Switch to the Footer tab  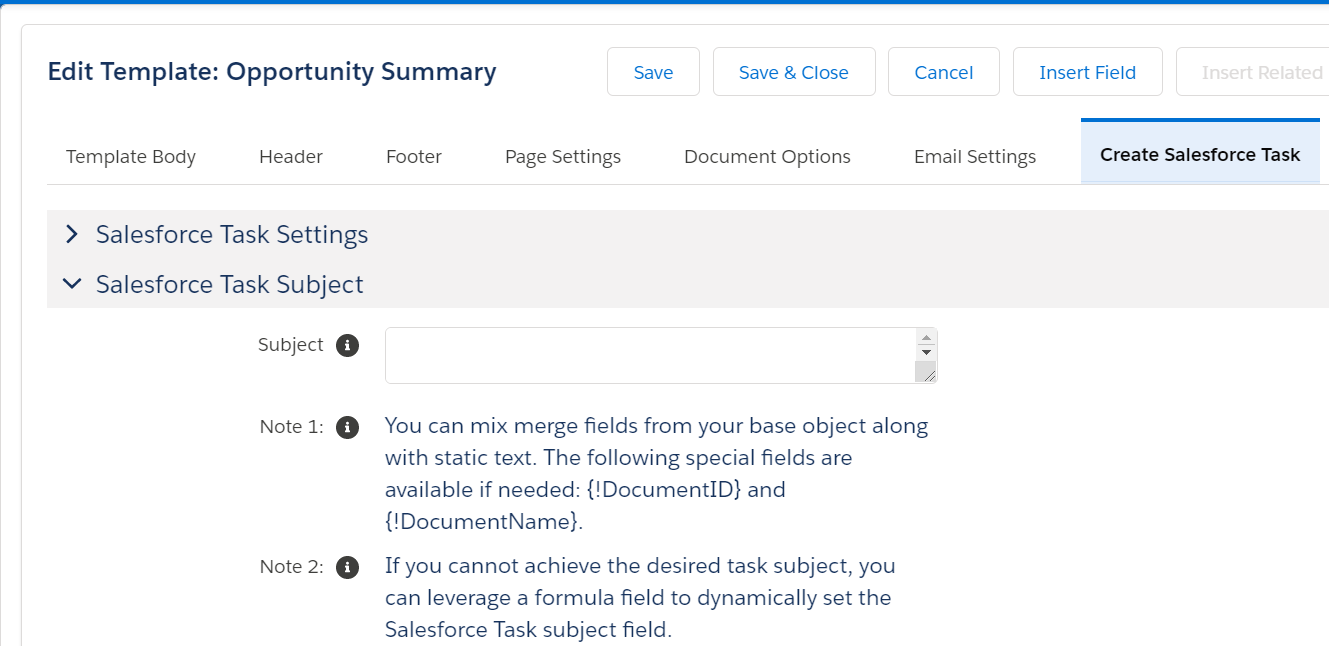click(x=414, y=157)
